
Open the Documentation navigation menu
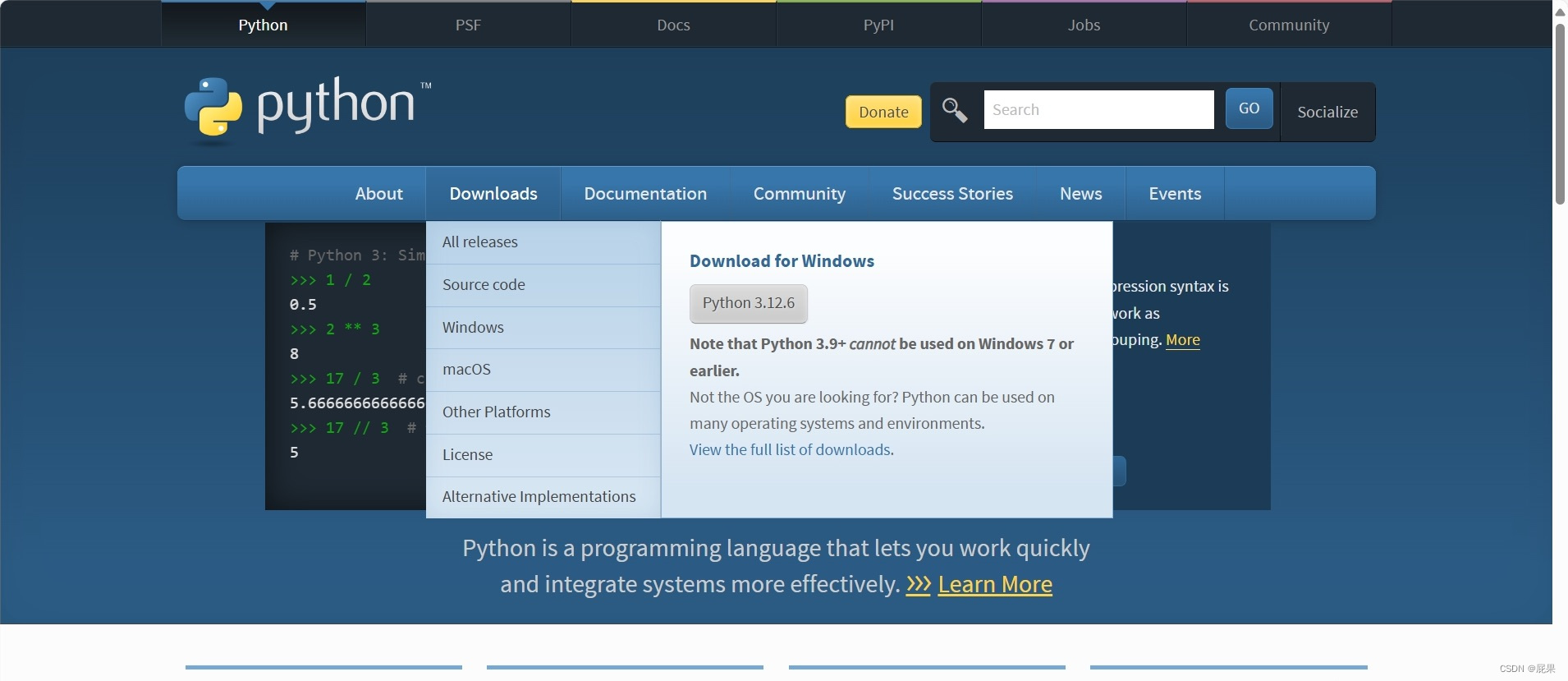coord(645,194)
